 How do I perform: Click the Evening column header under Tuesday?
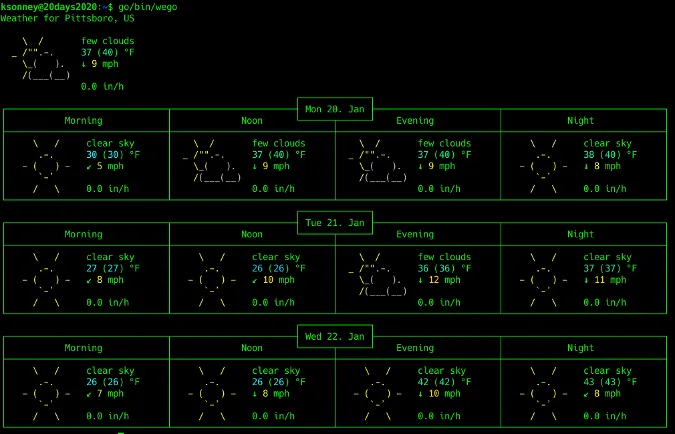click(x=415, y=234)
